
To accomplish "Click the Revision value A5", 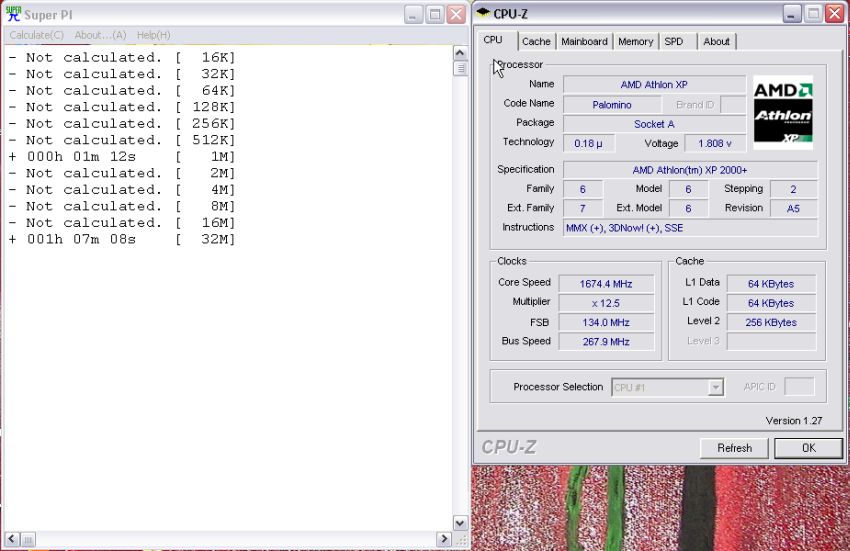I will [793, 208].
